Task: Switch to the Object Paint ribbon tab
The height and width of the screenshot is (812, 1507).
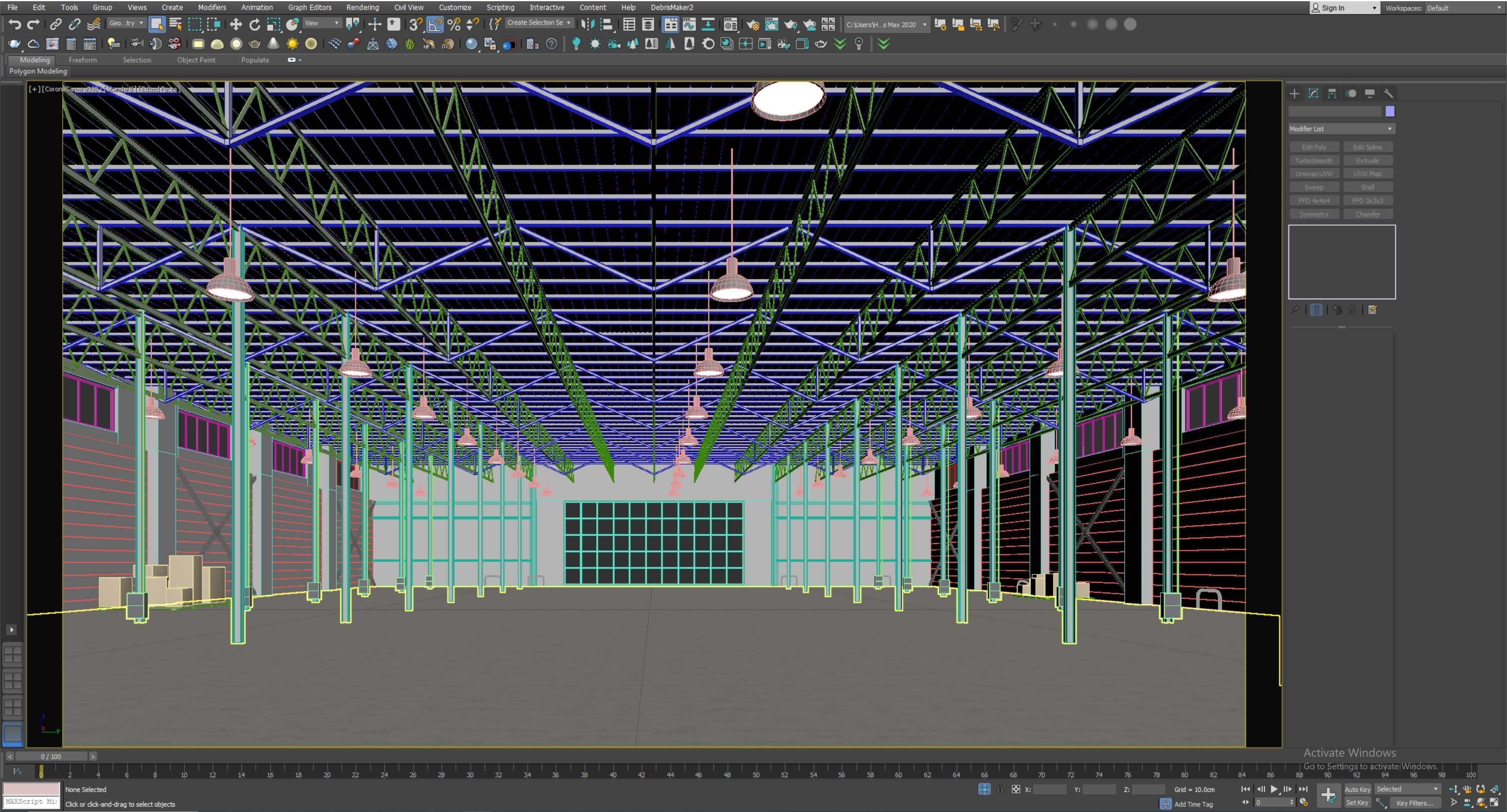Action: tap(196, 60)
